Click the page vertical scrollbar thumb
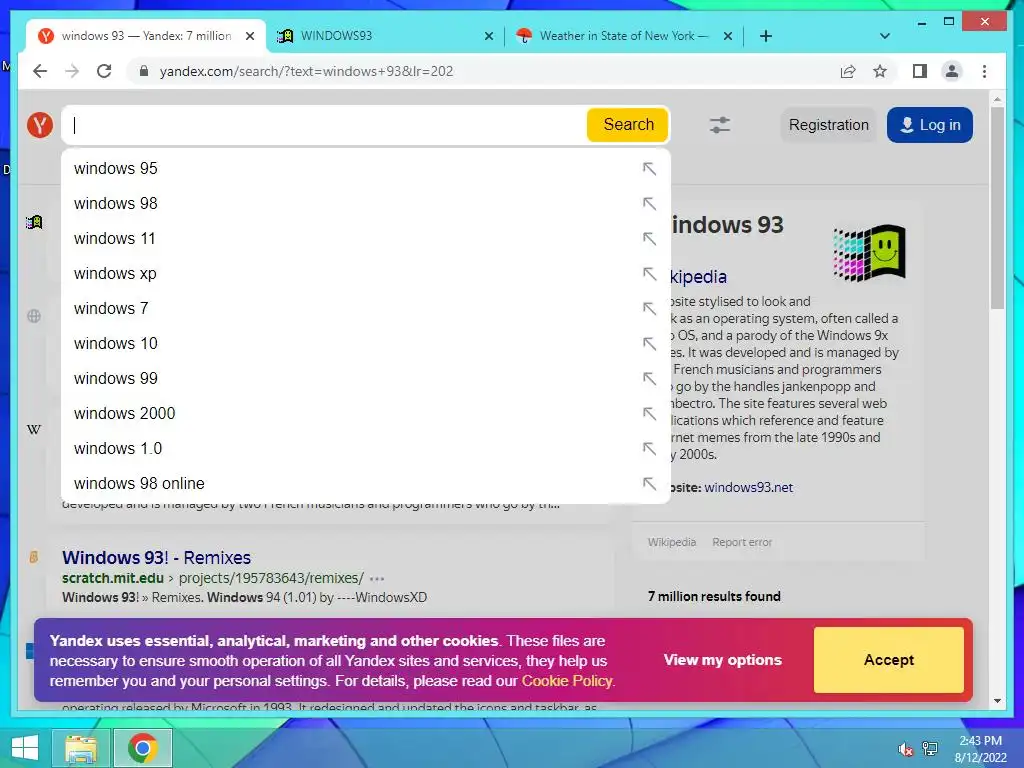1024x768 pixels. (997, 208)
